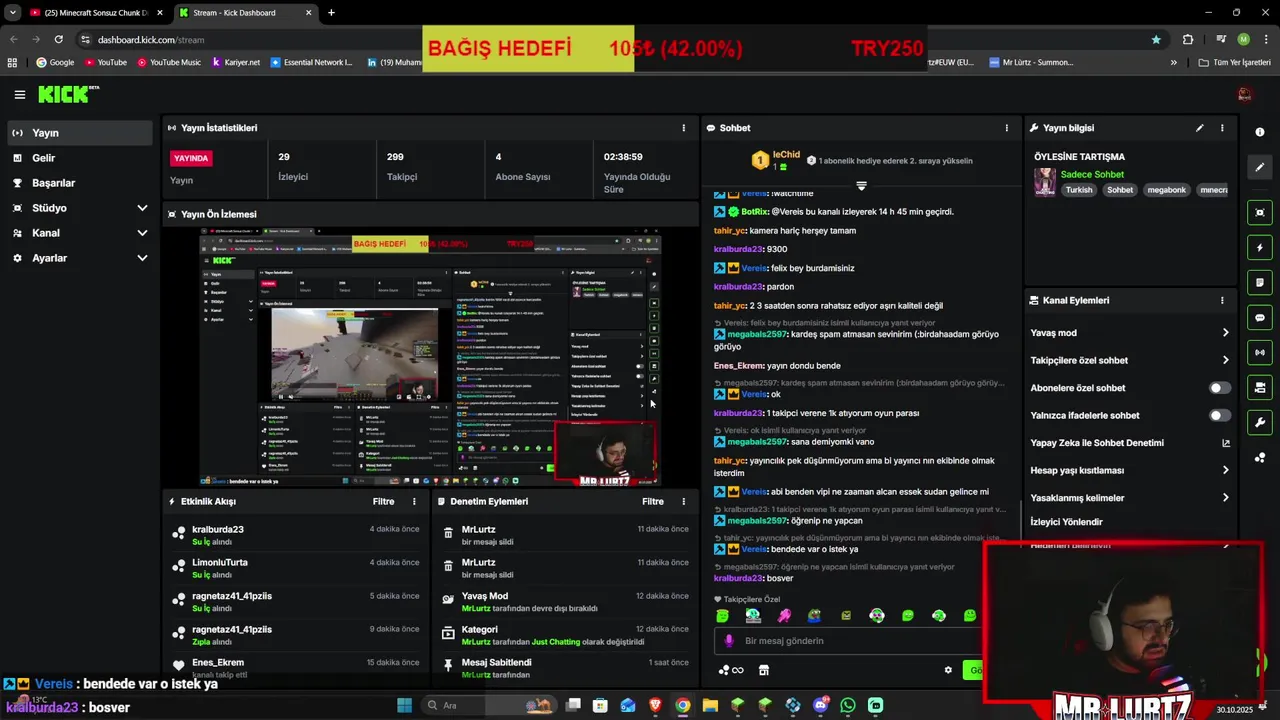The height and width of the screenshot is (720, 1280).
Task: Open Windows Start menu
Action: point(404,705)
